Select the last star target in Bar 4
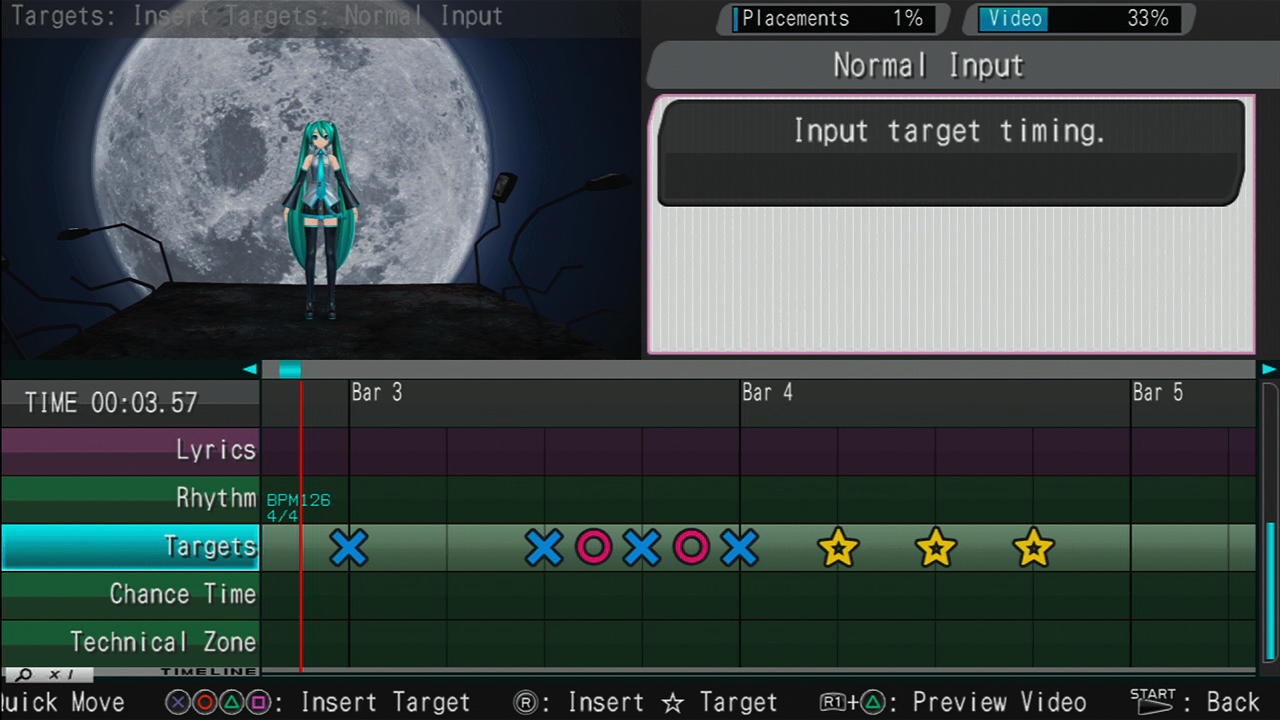The width and height of the screenshot is (1280, 720). [x=1033, y=548]
